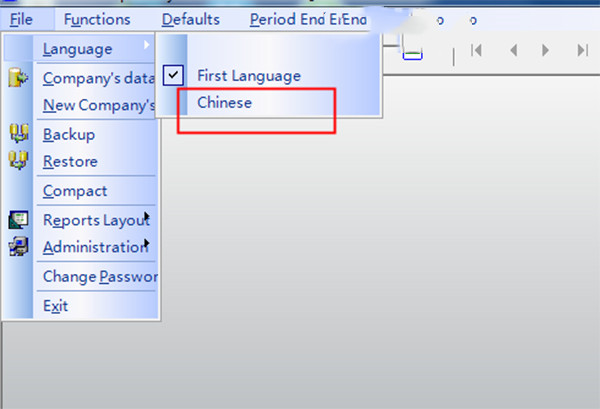Go to previous record arrow
Image resolution: width=600 pixels, height=409 pixels.
(513, 50)
